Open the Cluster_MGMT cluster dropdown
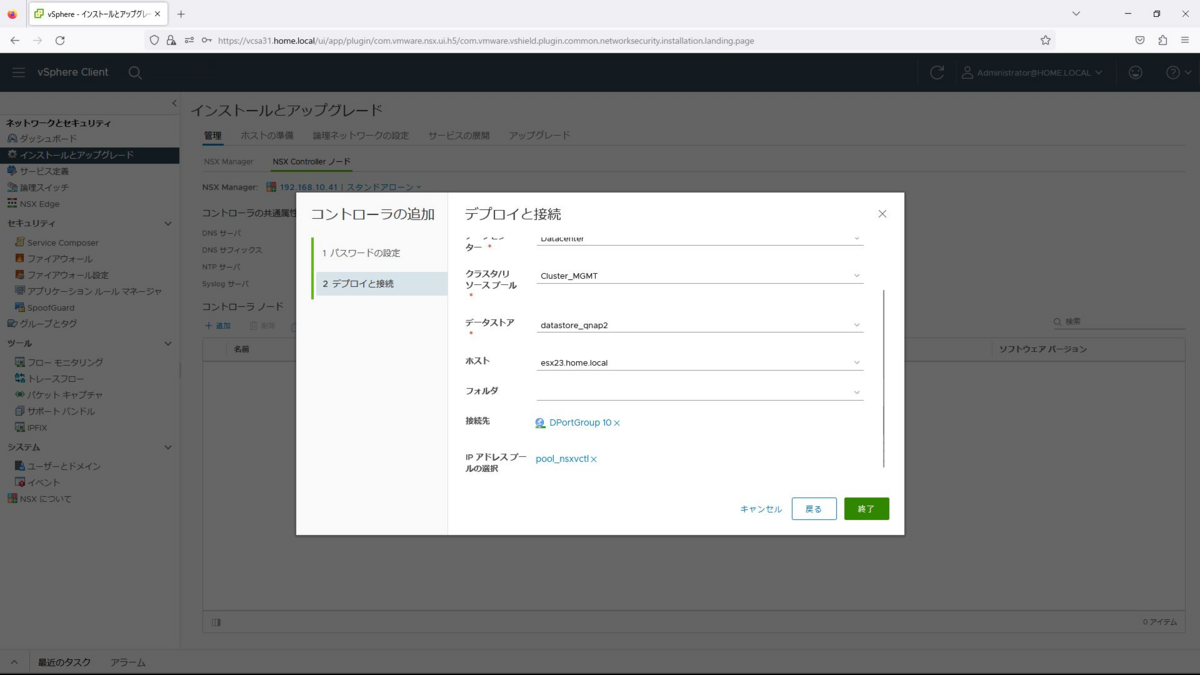The width and height of the screenshot is (1200, 675). point(699,275)
